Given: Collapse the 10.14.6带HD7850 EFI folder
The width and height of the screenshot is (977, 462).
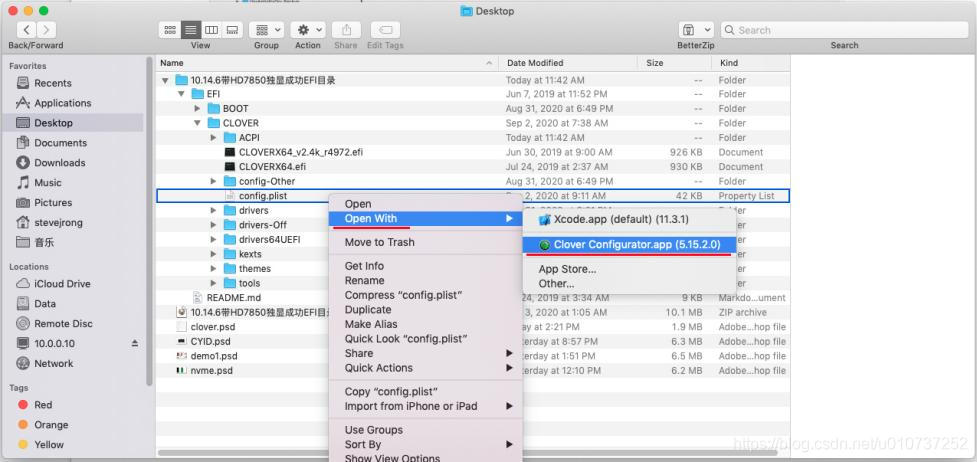Looking at the screenshot, I should tap(165, 80).
